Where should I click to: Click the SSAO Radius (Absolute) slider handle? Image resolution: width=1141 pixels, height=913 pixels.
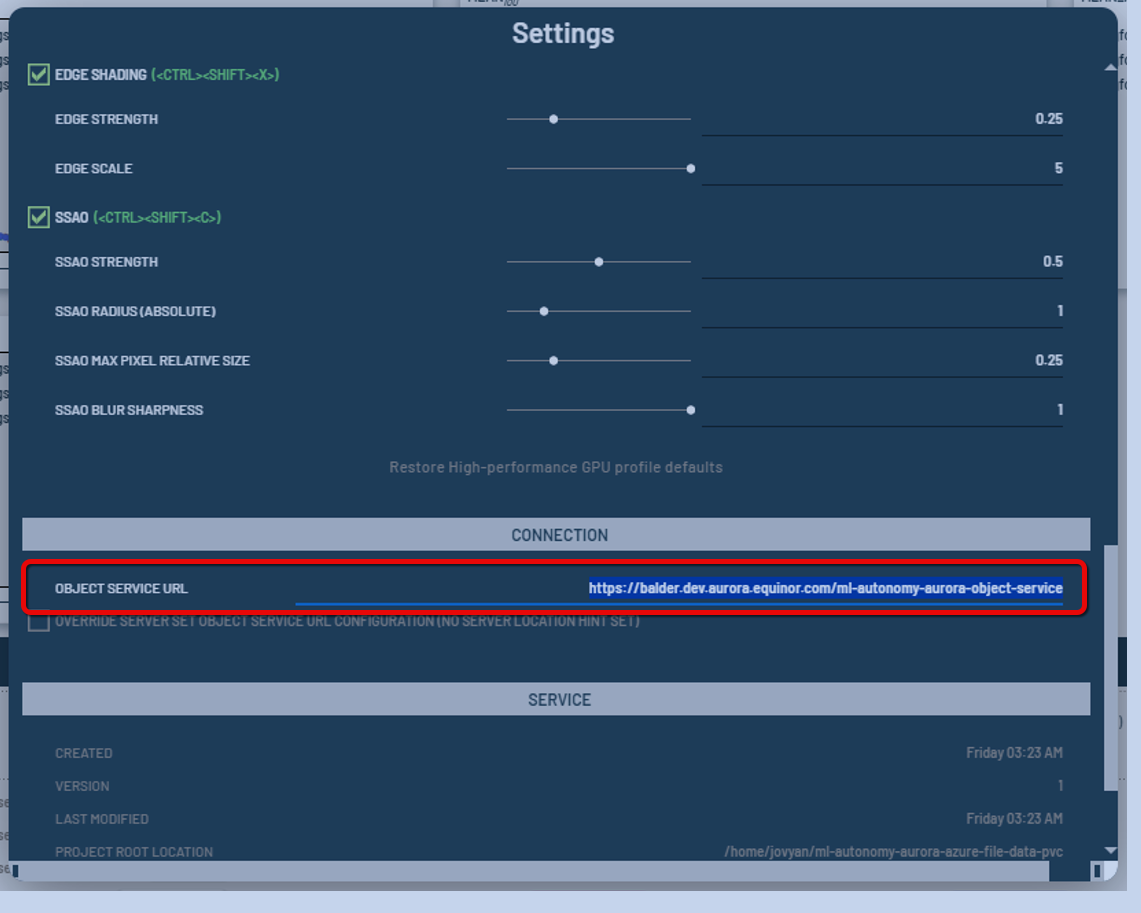coord(544,311)
